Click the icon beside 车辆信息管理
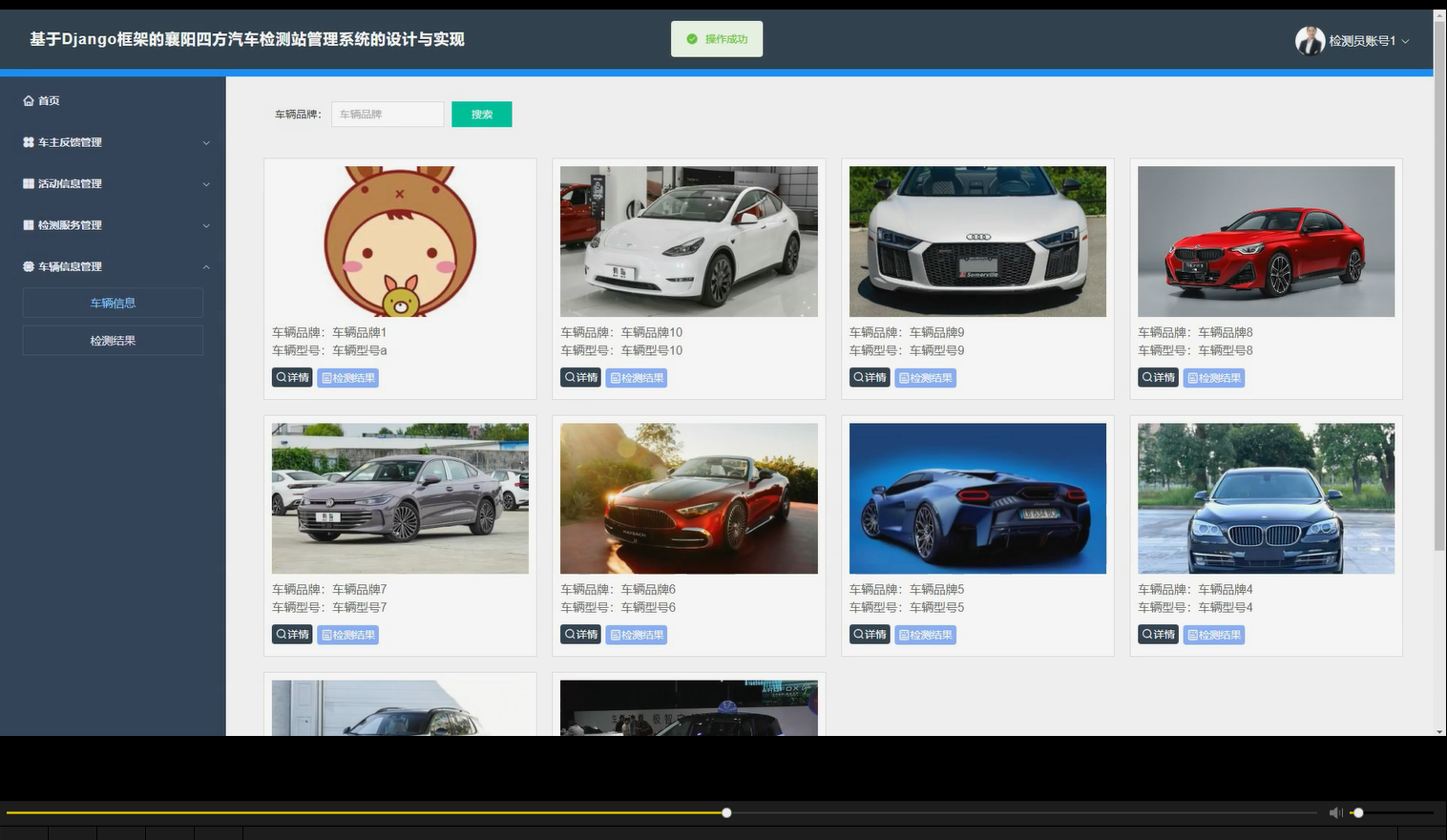The height and width of the screenshot is (840, 1447). [x=29, y=266]
